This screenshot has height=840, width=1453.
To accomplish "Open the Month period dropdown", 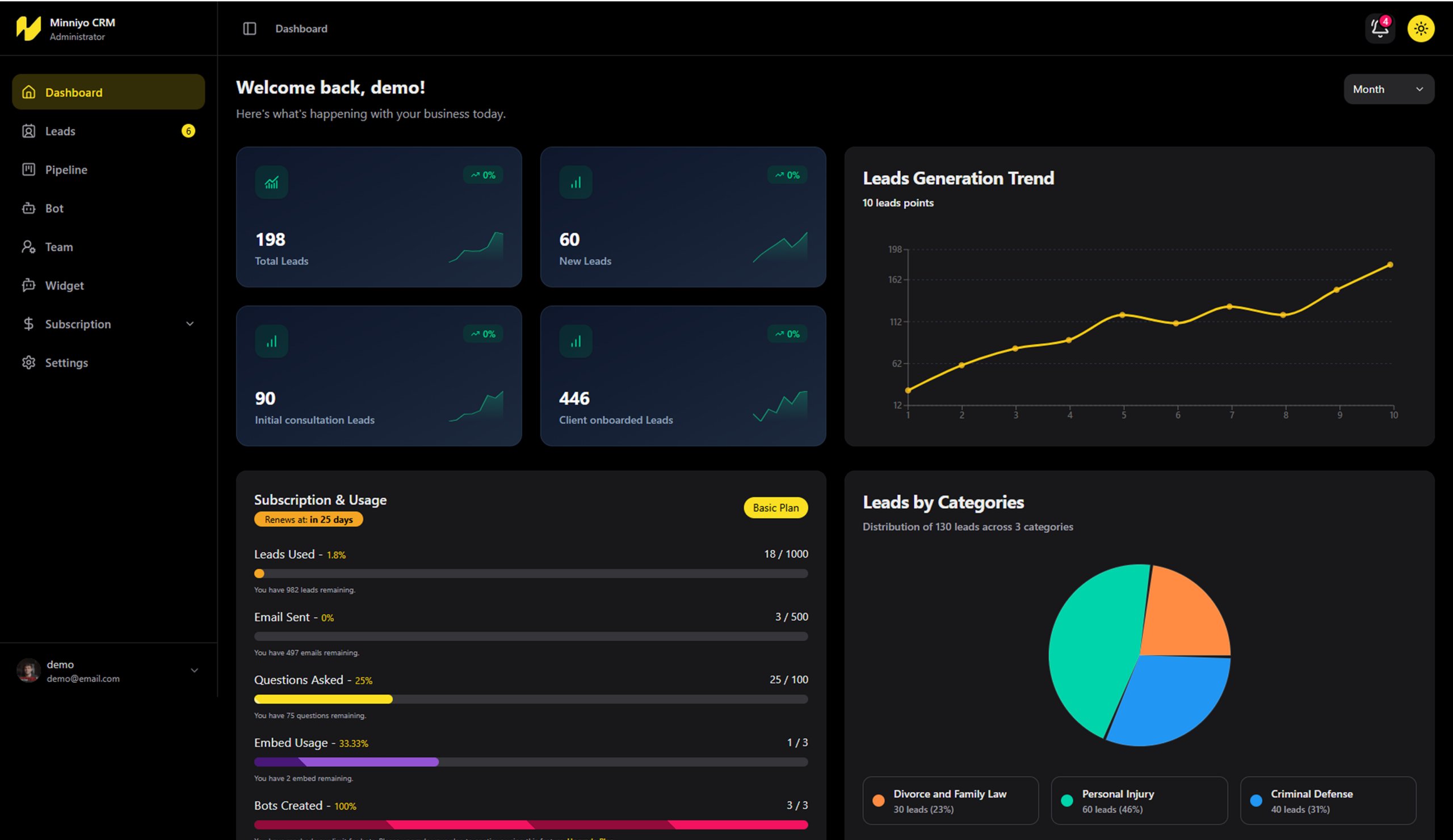I will pyautogui.click(x=1388, y=89).
